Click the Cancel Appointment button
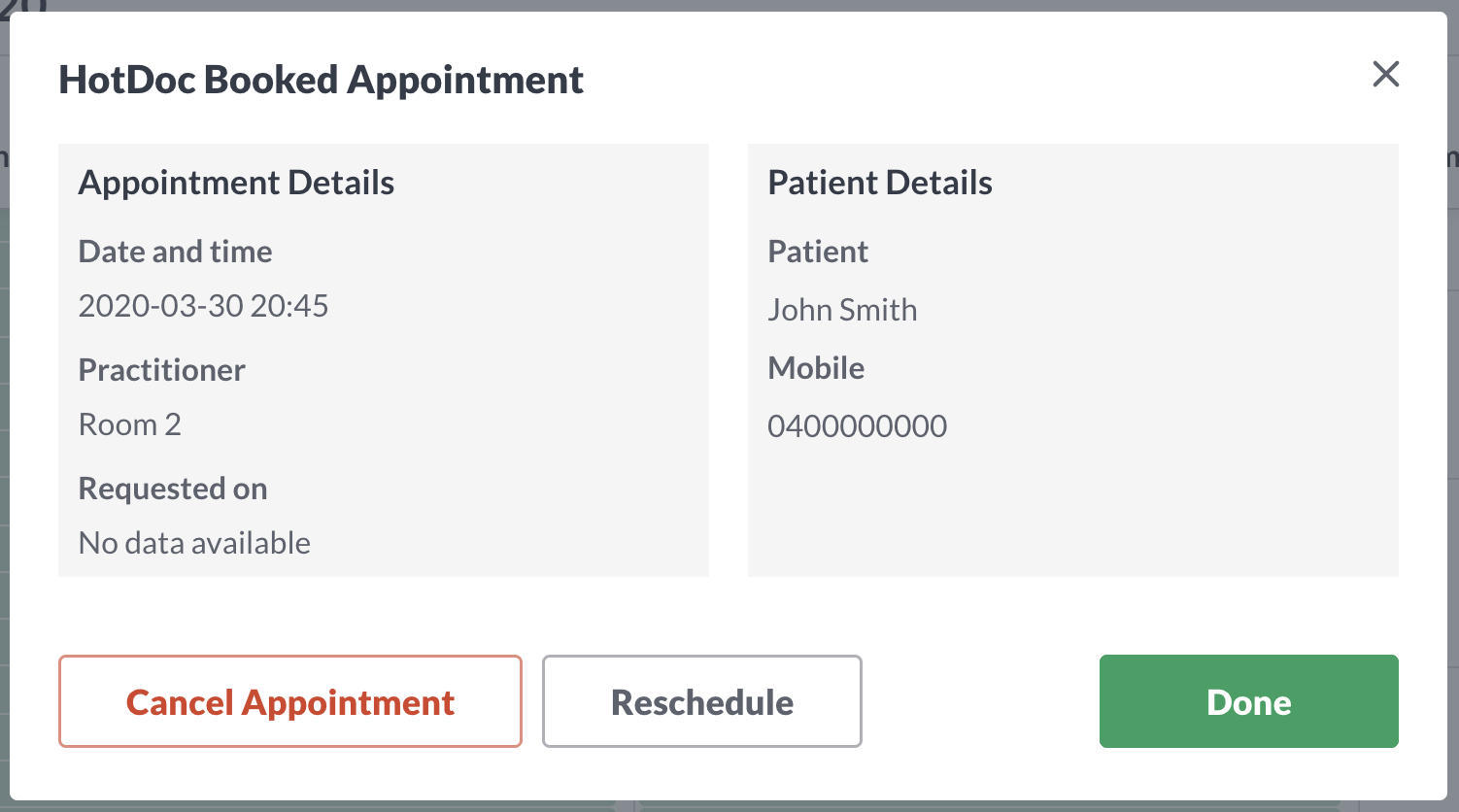Screen dimensions: 1459x812 [290, 701]
